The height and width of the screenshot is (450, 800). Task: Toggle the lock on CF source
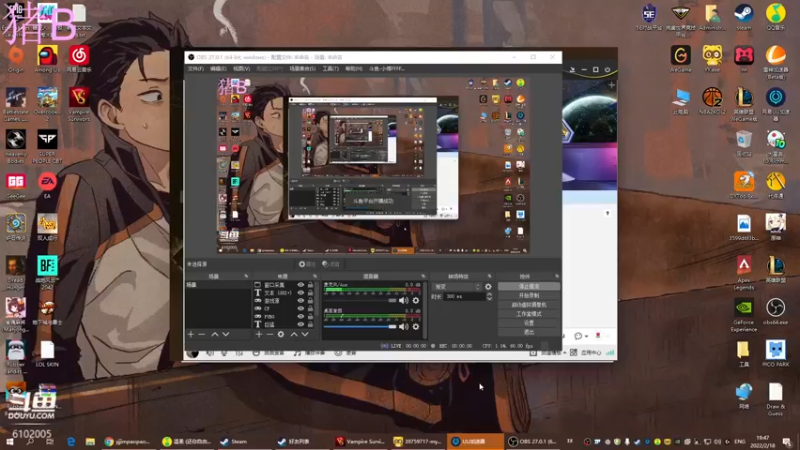310,309
